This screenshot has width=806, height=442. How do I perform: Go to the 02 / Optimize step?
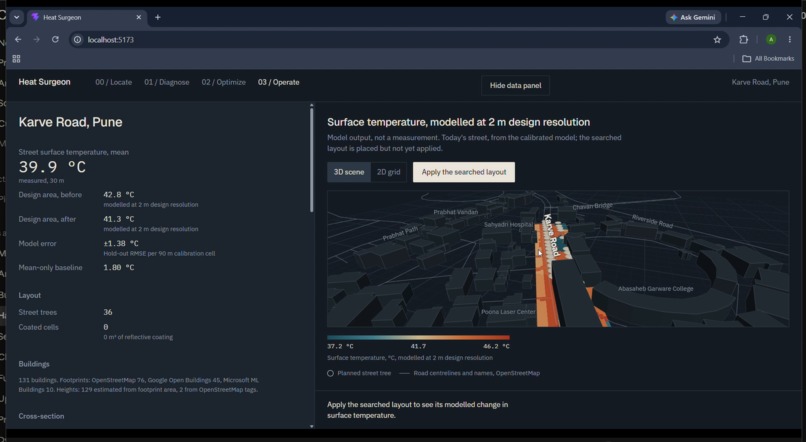click(224, 82)
